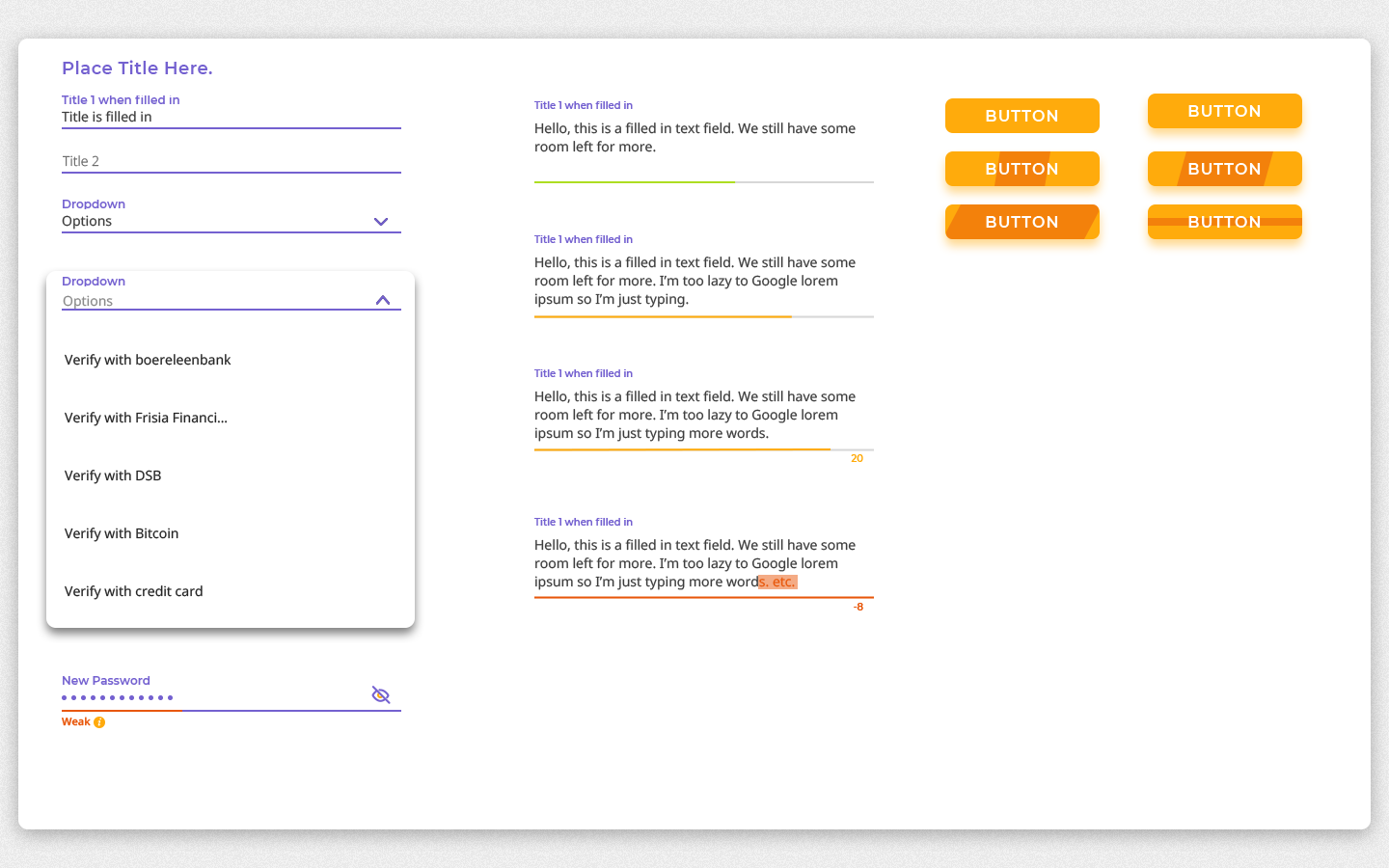Click the flat yellow BUTTON top left
This screenshot has width=1389, height=868.
[x=1022, y=116]
